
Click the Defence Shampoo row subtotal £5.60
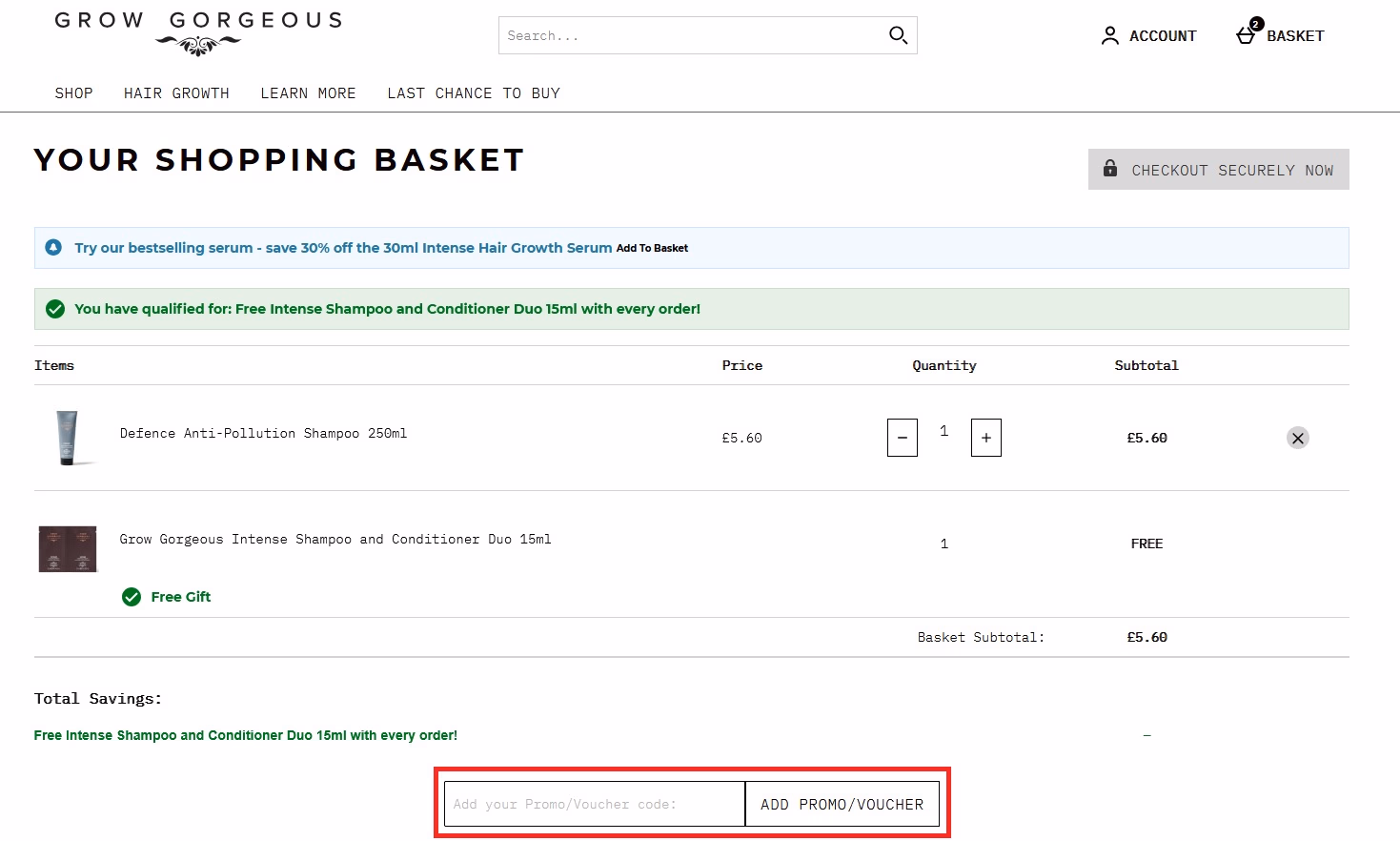tap(1146, 438)
